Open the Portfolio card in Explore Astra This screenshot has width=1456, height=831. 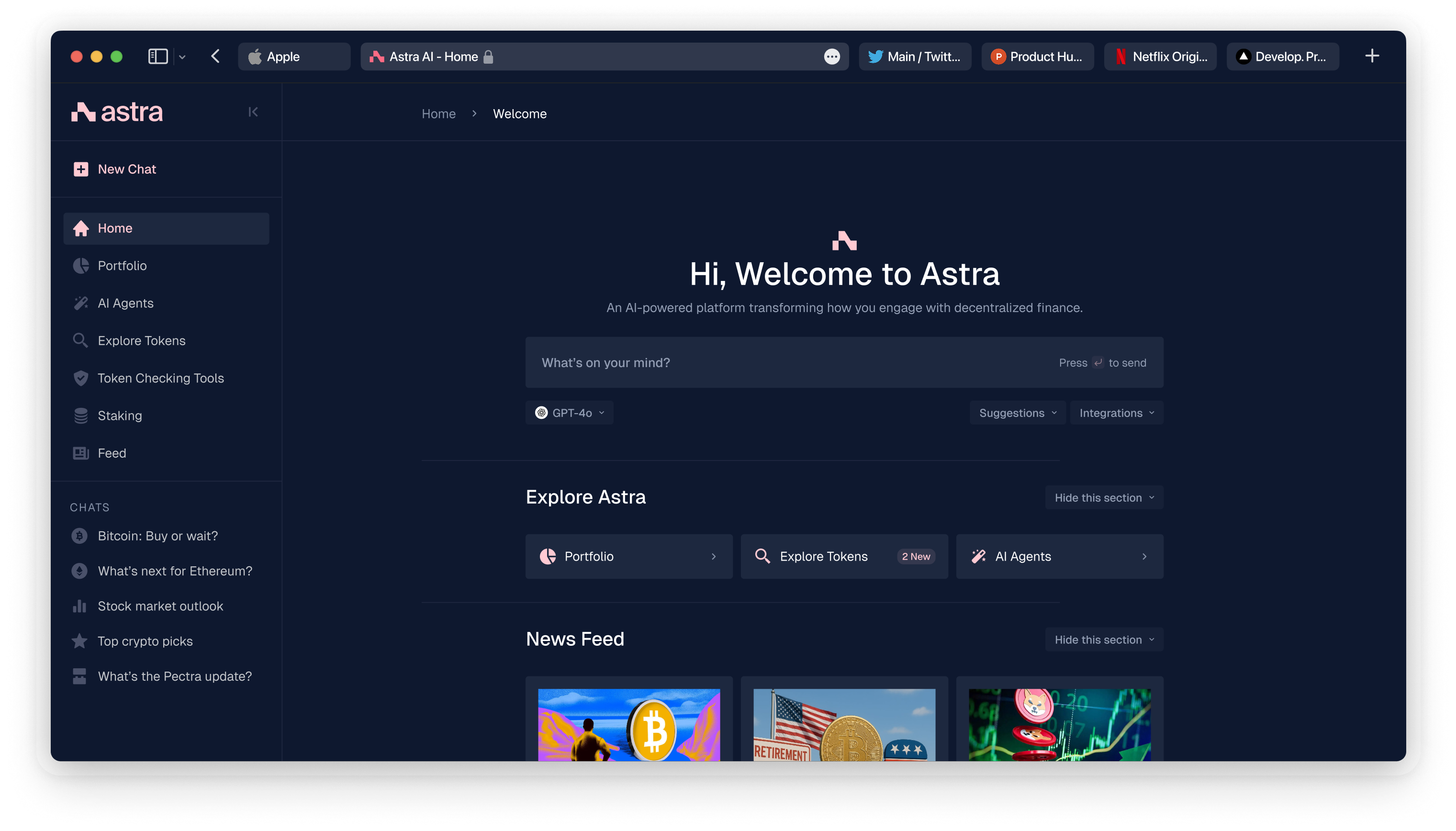[629, 556]
